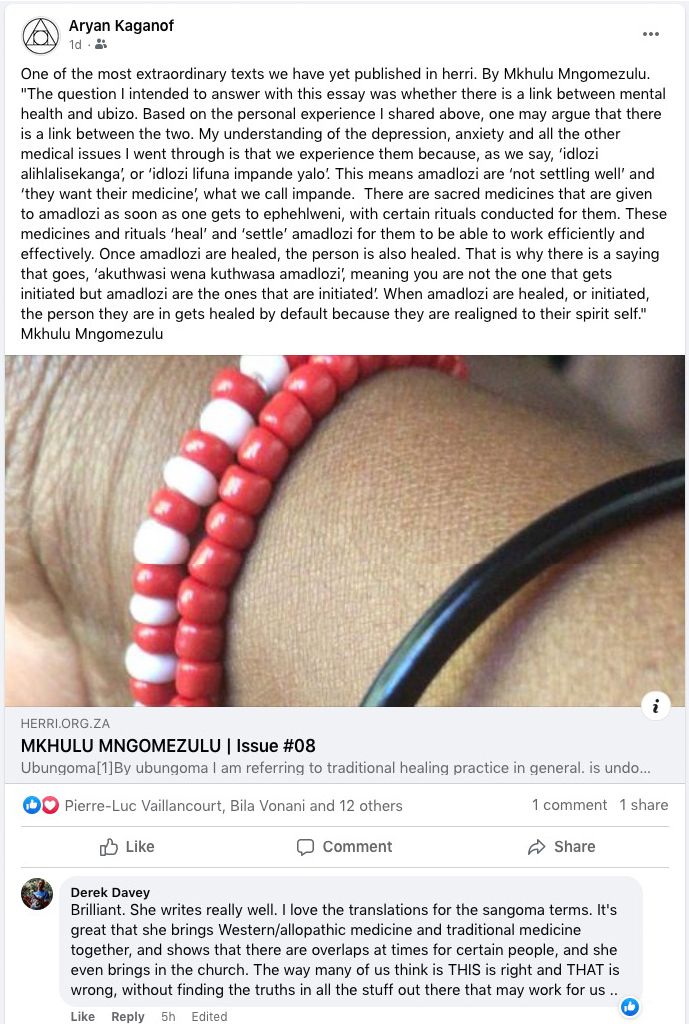Click the blue like reaction icon
This screenshot has width=689, height=1024.
coord(31,805)
